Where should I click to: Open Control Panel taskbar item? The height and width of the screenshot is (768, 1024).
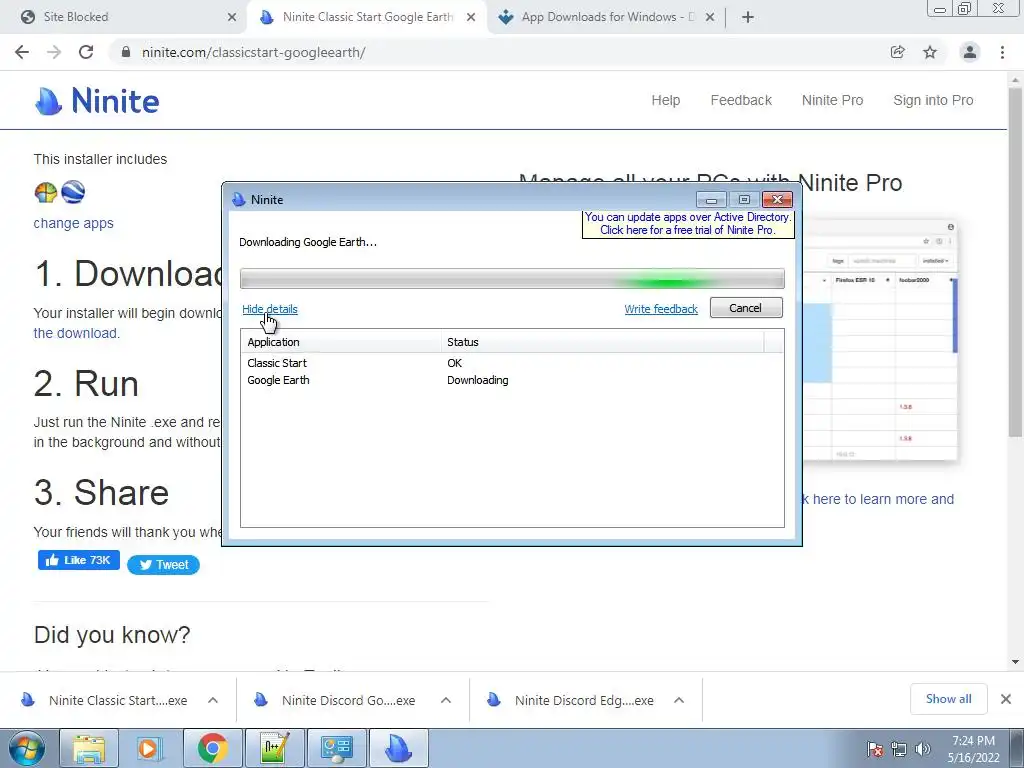pyautogui.click(x=336, y=748)
